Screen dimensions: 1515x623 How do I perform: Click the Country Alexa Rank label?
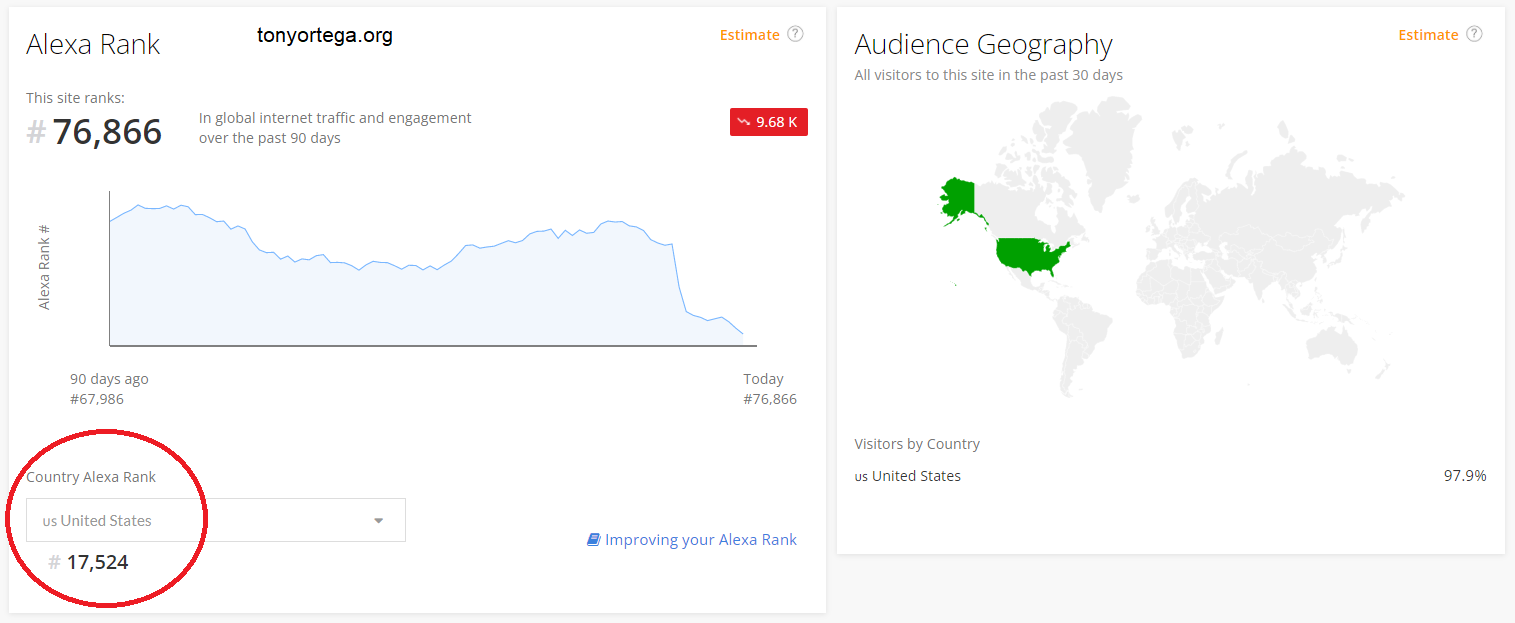click(x=91, y=477)
